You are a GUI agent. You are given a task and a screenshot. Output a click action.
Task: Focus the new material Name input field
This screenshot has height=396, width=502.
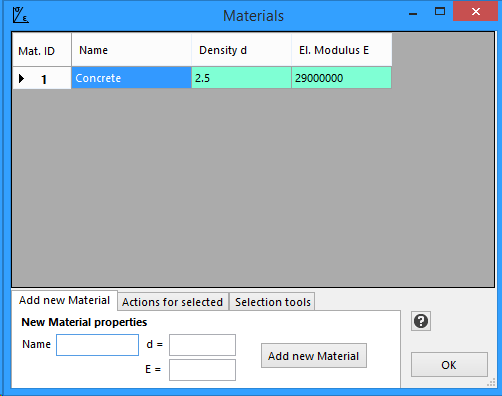click(97, 345)
